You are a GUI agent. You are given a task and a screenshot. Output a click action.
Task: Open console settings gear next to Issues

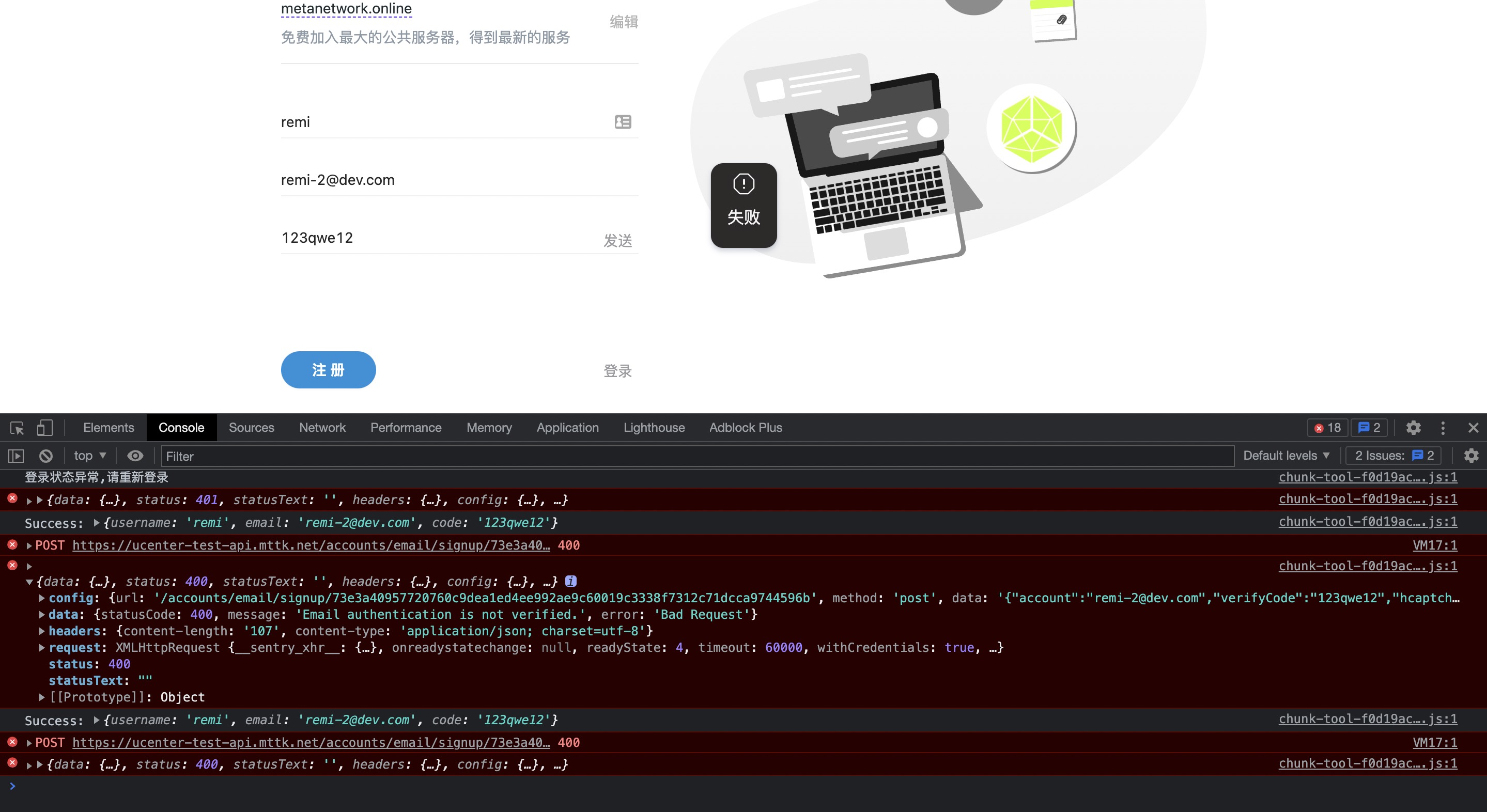coord(1471,456)
